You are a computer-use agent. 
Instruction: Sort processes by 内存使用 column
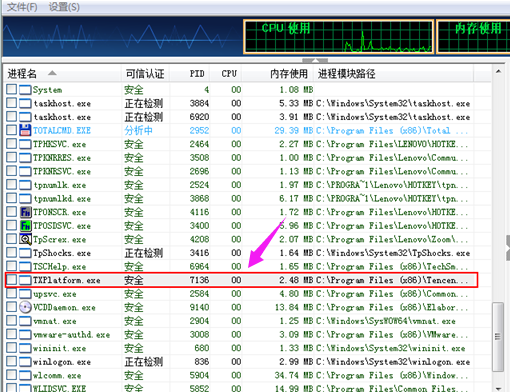289,73
